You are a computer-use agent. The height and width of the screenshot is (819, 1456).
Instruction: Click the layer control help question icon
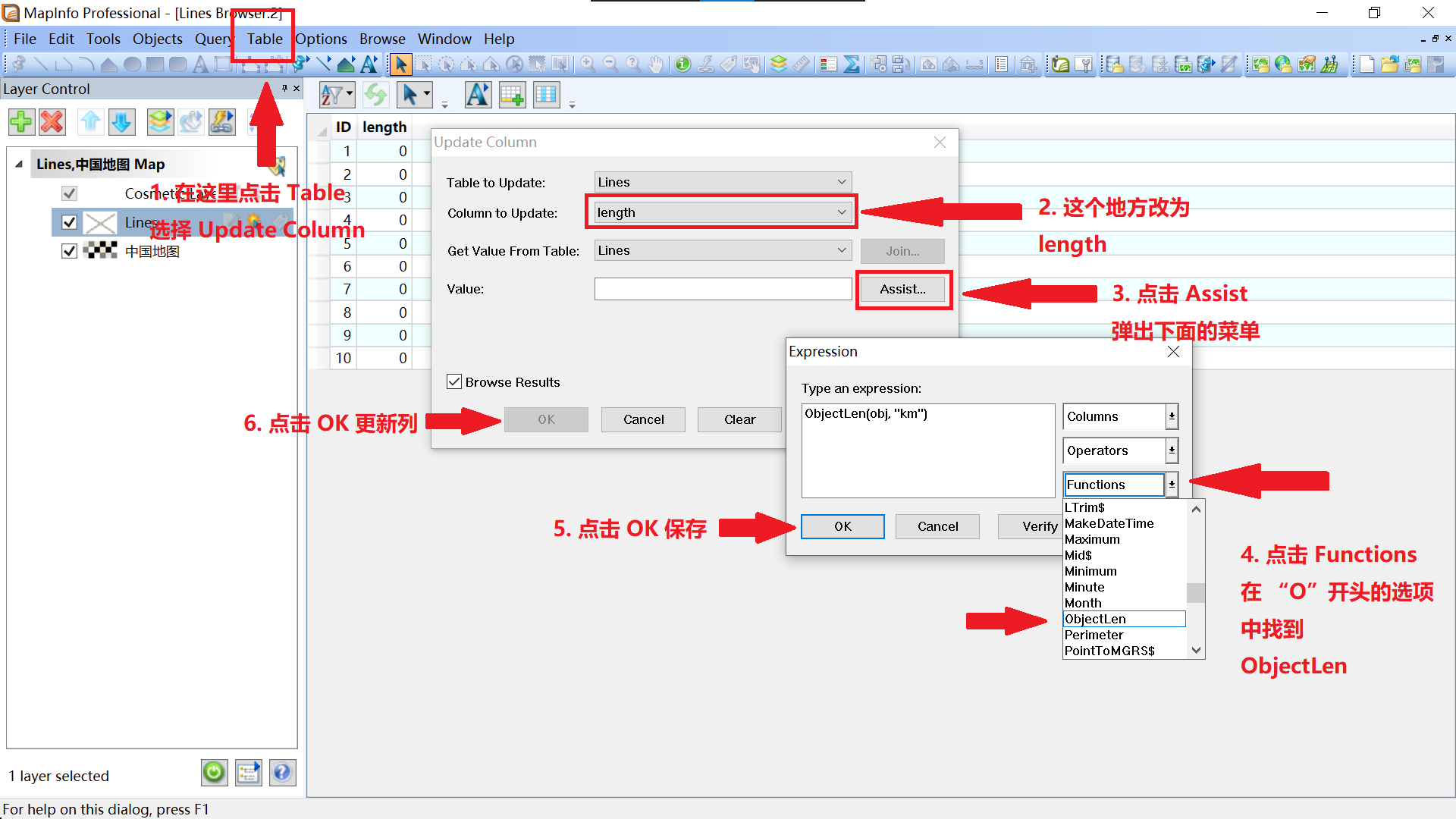[282, 773]
